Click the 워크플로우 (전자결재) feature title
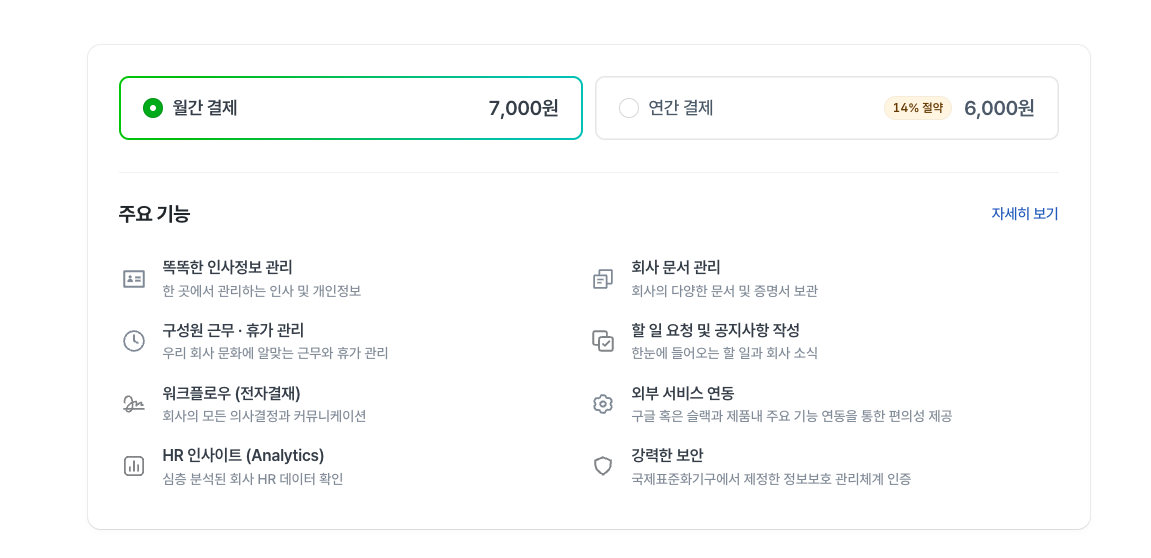The width and height of the screenshot is (1151, 558). (231, 393)
